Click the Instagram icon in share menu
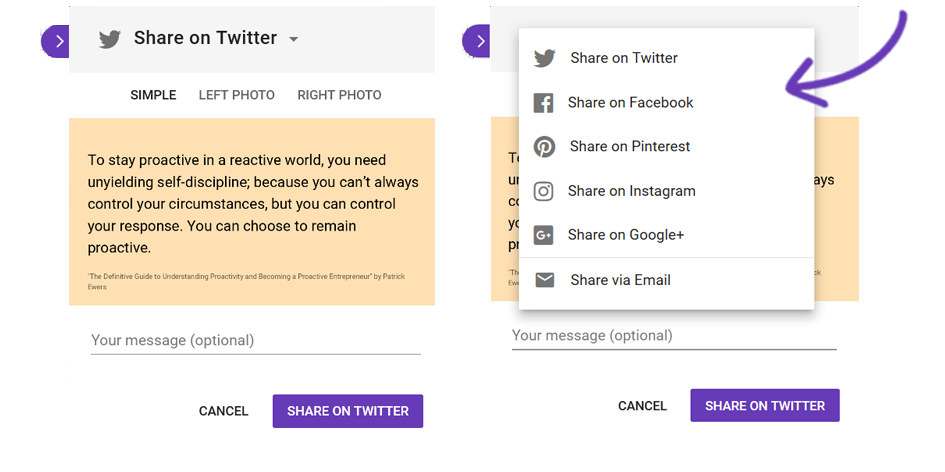Image resolution: width=945 pixels, height=472 pixels. (543, 191)
